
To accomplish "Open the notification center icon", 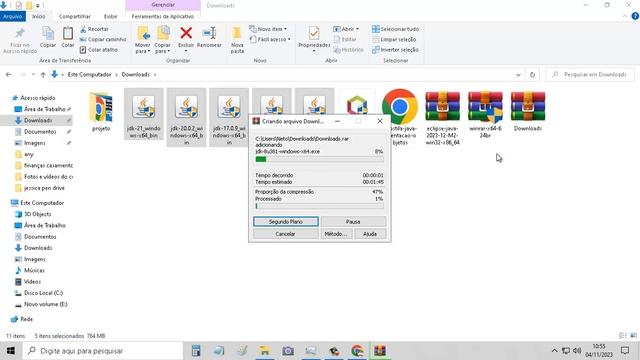I will click(625, 351).
